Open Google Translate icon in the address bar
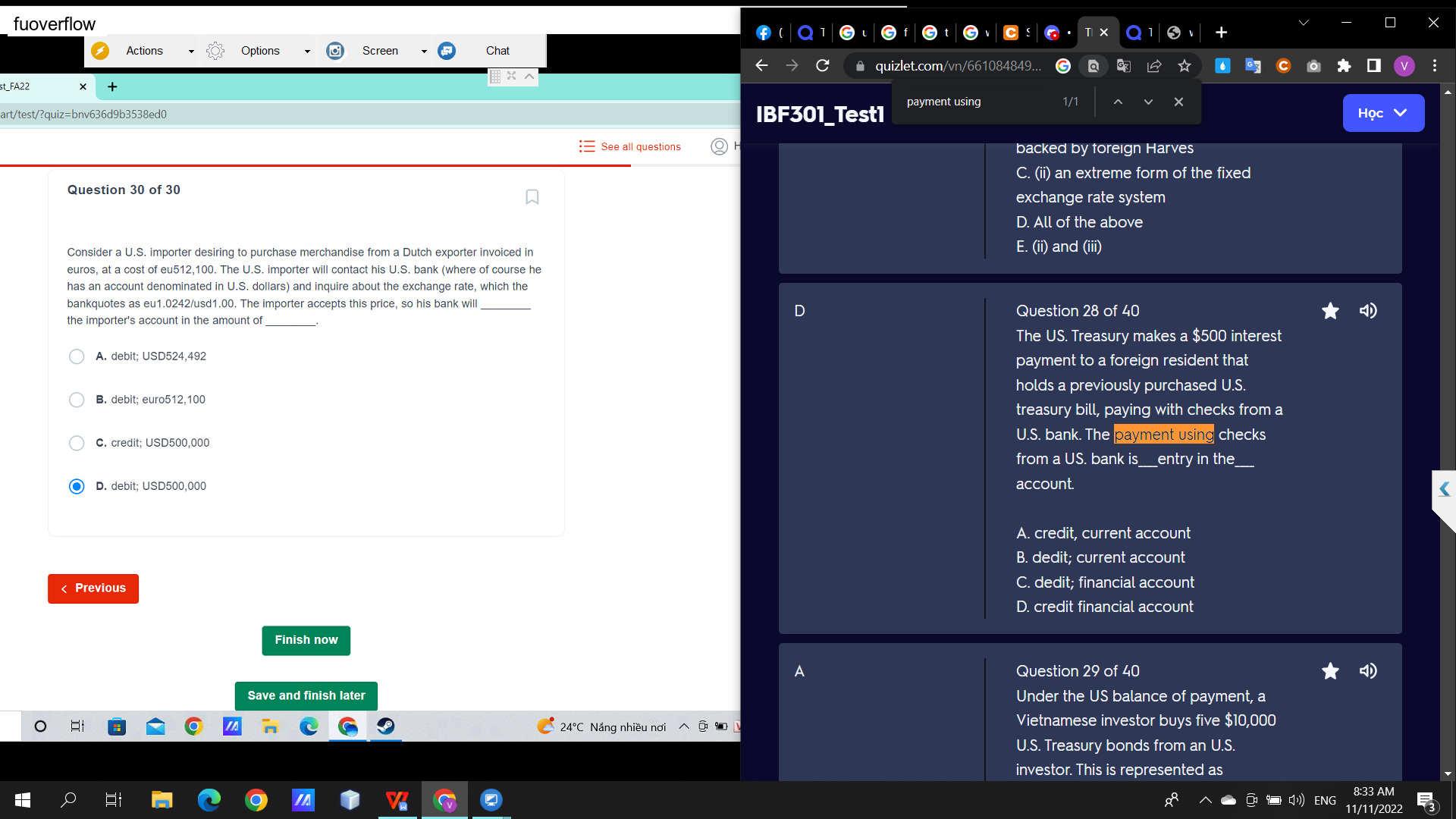 point(1124,66)
